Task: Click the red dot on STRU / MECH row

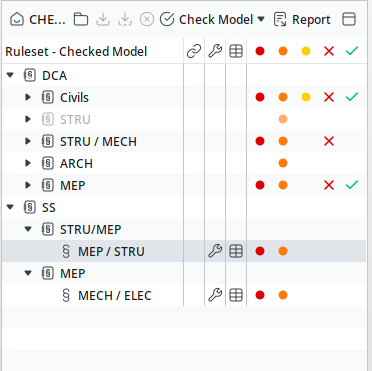Action: click(260, 141)
